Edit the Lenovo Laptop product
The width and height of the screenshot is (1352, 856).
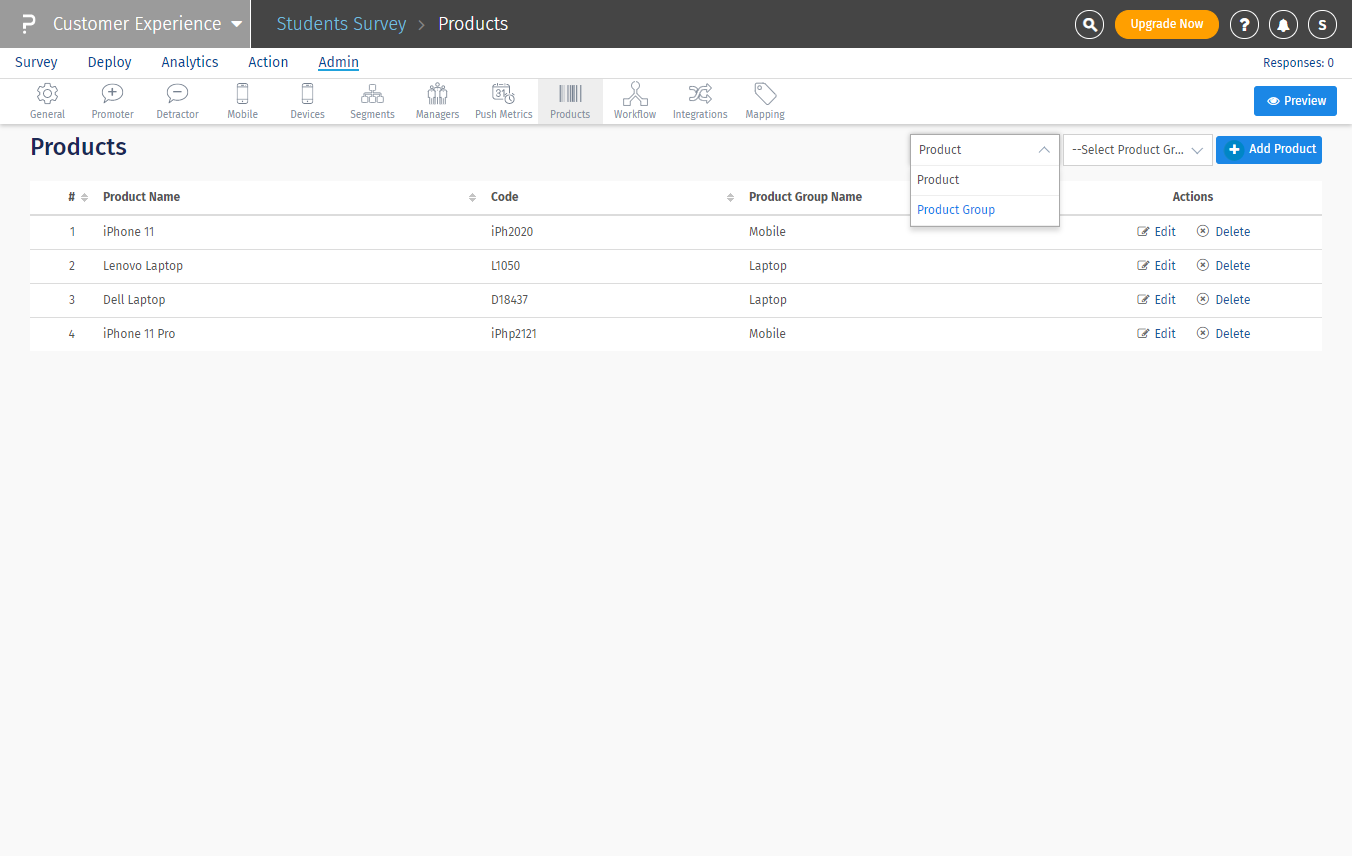click(1156, 266)
